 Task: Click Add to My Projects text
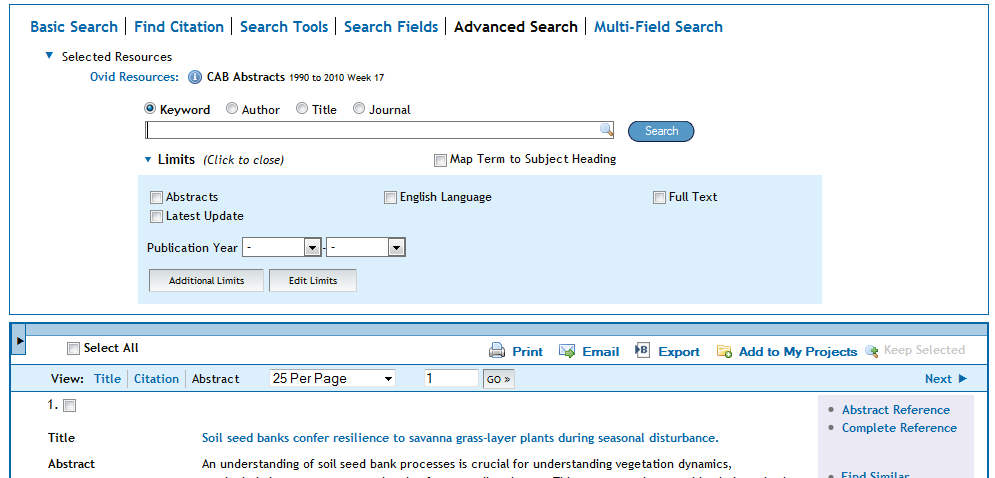point(798,352)
